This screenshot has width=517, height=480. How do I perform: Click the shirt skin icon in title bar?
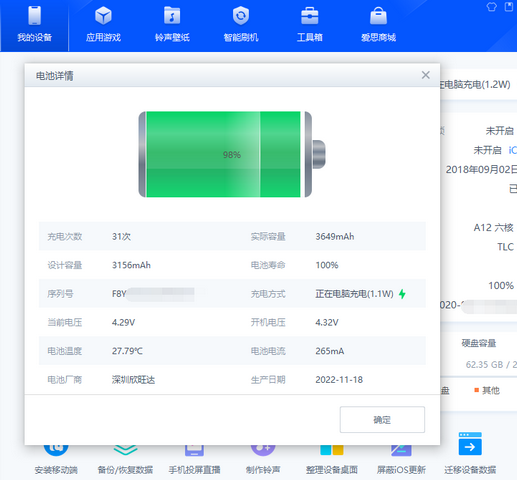(x=491, y=7)
